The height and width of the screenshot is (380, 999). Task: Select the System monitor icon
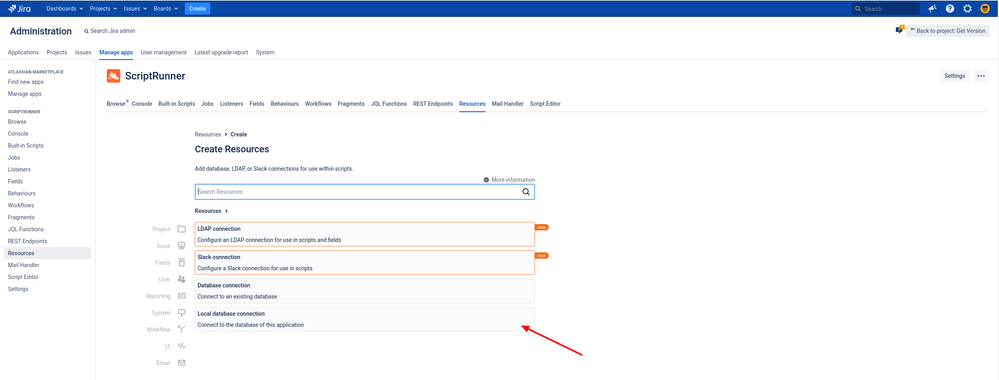point(182,312)
